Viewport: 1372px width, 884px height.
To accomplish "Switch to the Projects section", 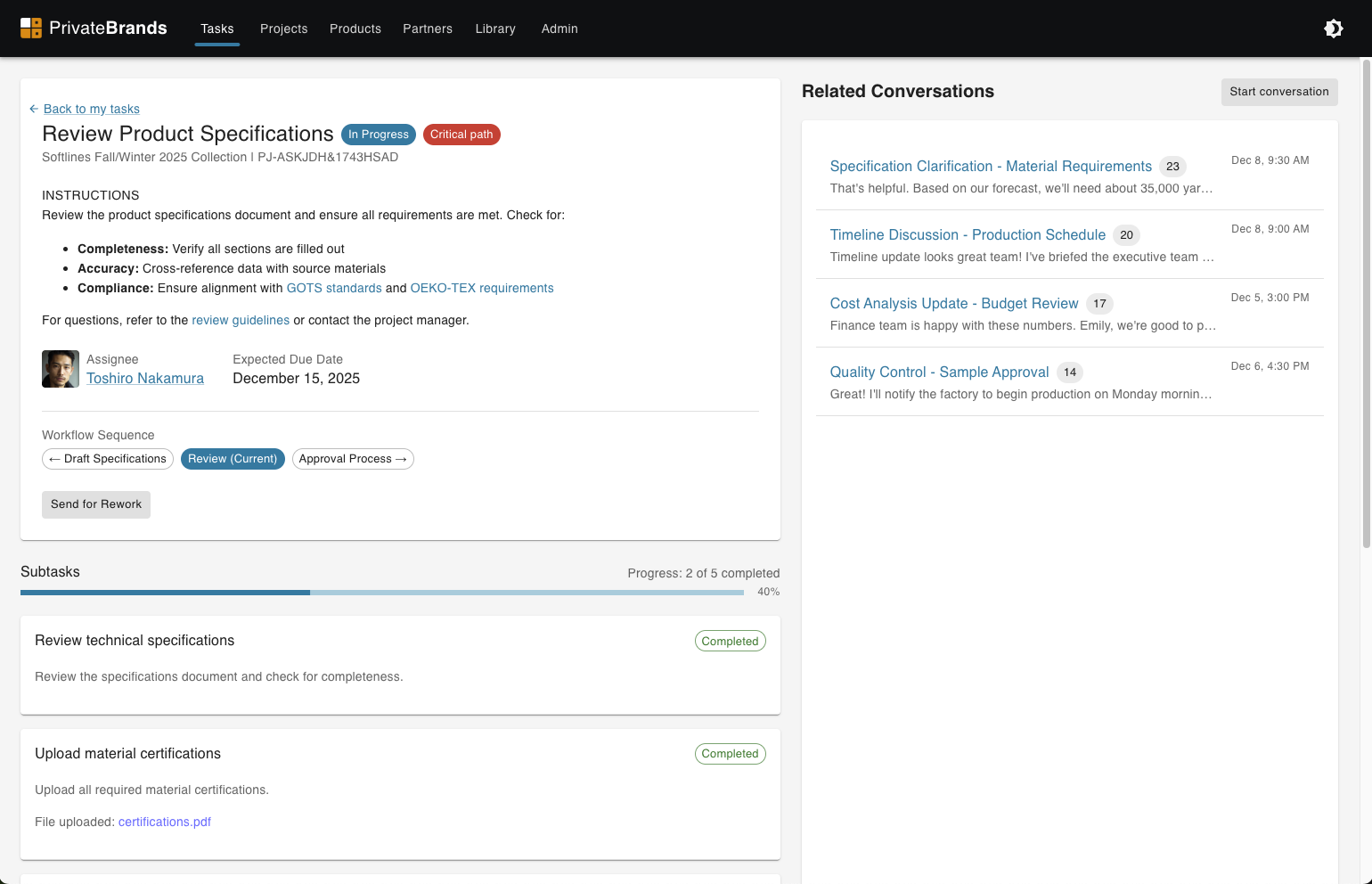I will (x=283, y=29).
